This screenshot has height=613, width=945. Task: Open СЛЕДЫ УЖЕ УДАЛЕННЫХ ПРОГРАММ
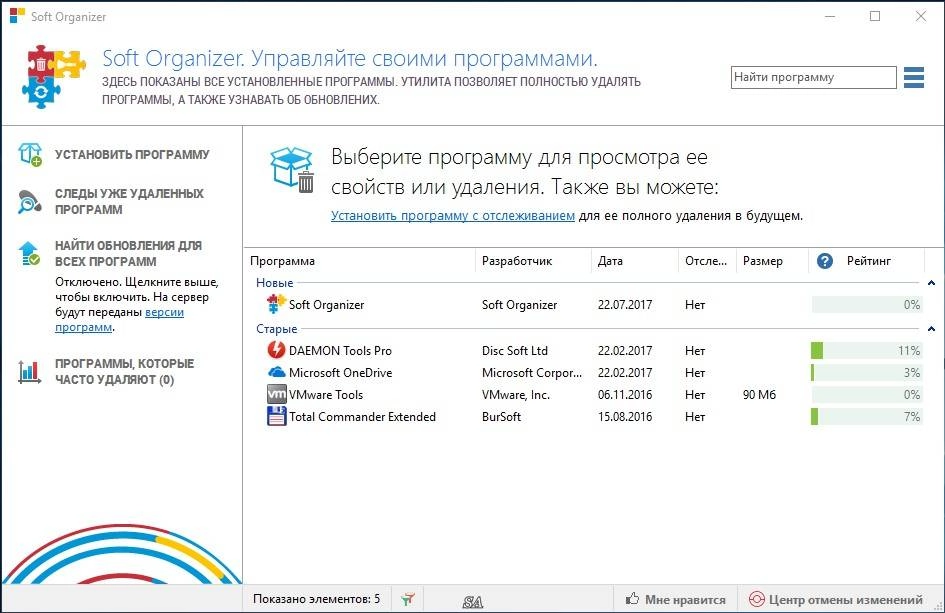[129, 202]
